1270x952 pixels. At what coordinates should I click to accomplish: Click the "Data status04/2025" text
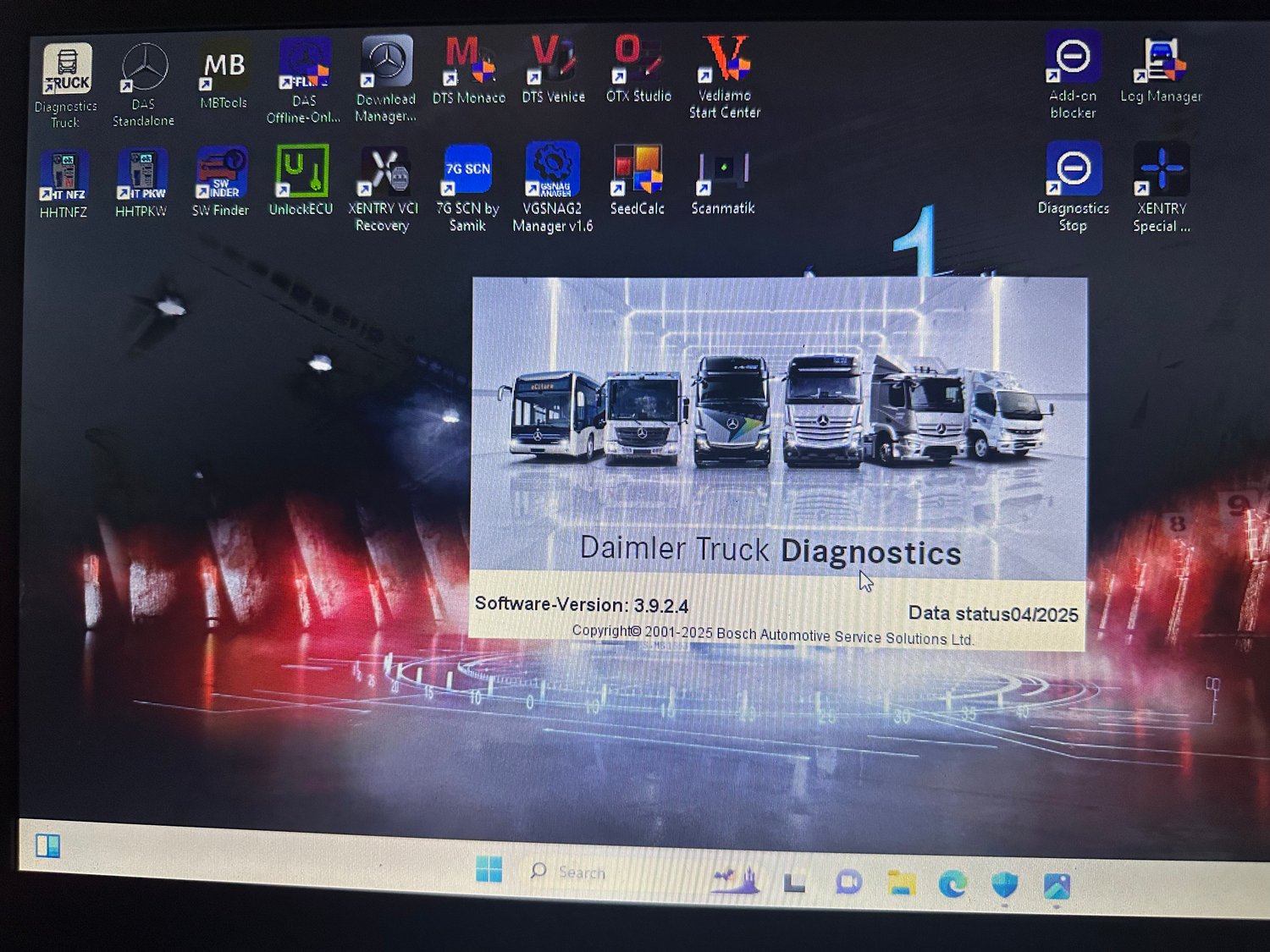tap(993, 614)
